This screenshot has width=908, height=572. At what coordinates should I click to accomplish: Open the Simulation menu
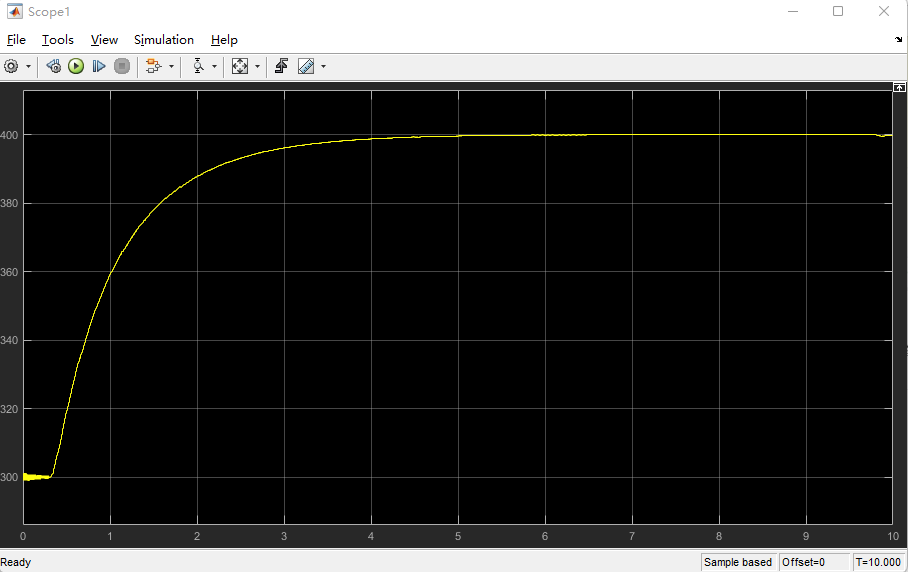coord(164,40)
